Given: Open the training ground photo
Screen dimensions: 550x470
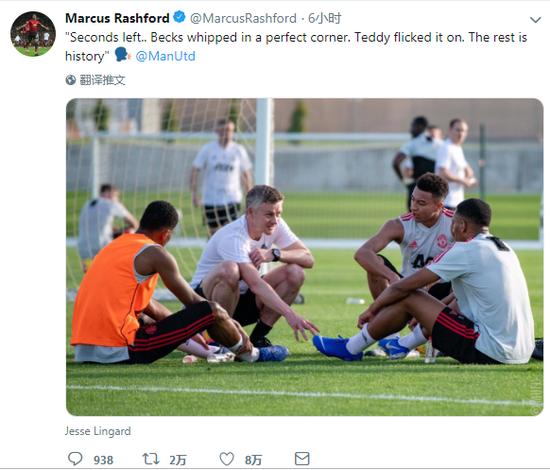Looking at the screenshot, I should click(x=304, y=257).
